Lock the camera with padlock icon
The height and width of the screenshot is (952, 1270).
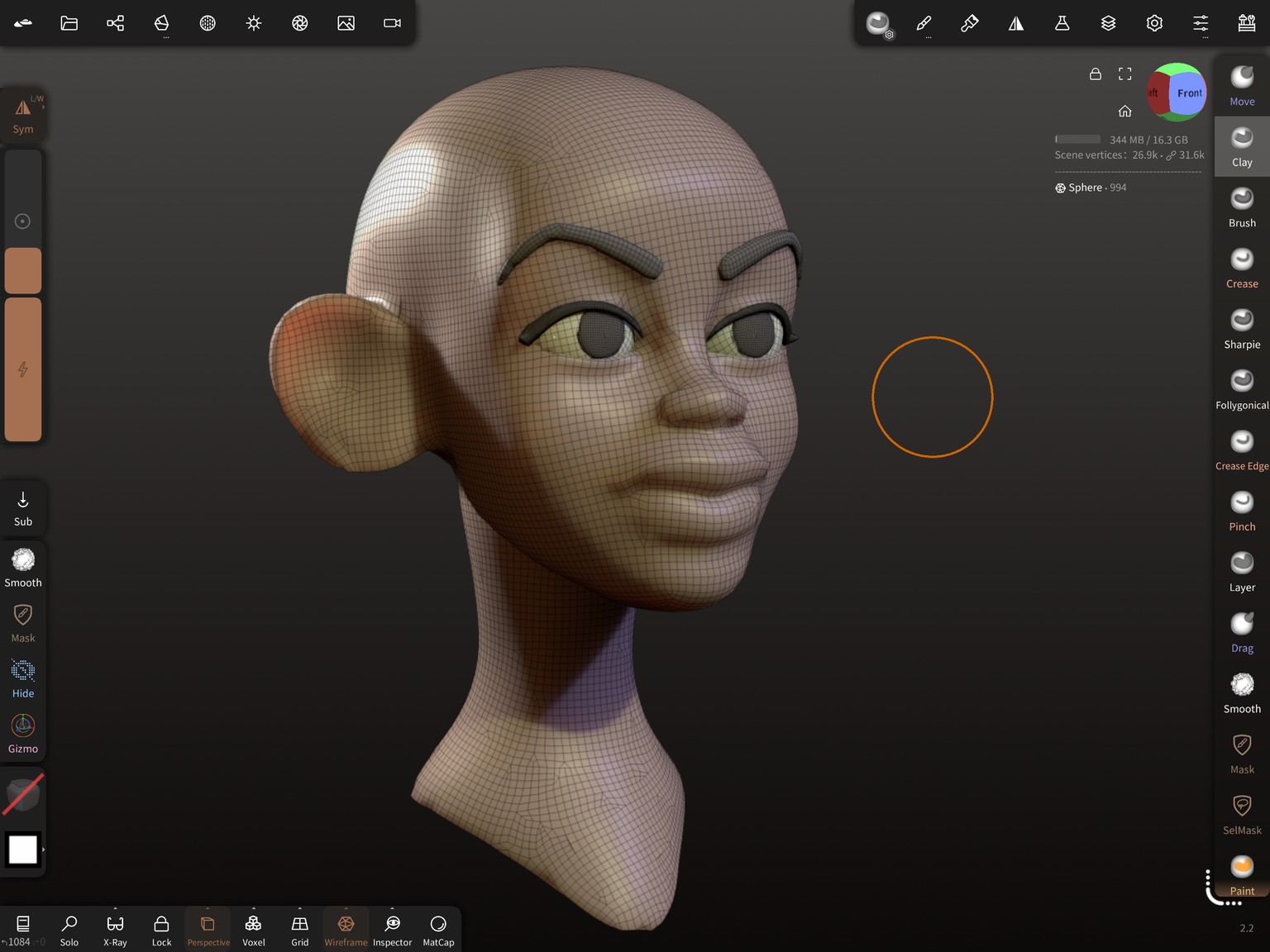pos(1096,74)
